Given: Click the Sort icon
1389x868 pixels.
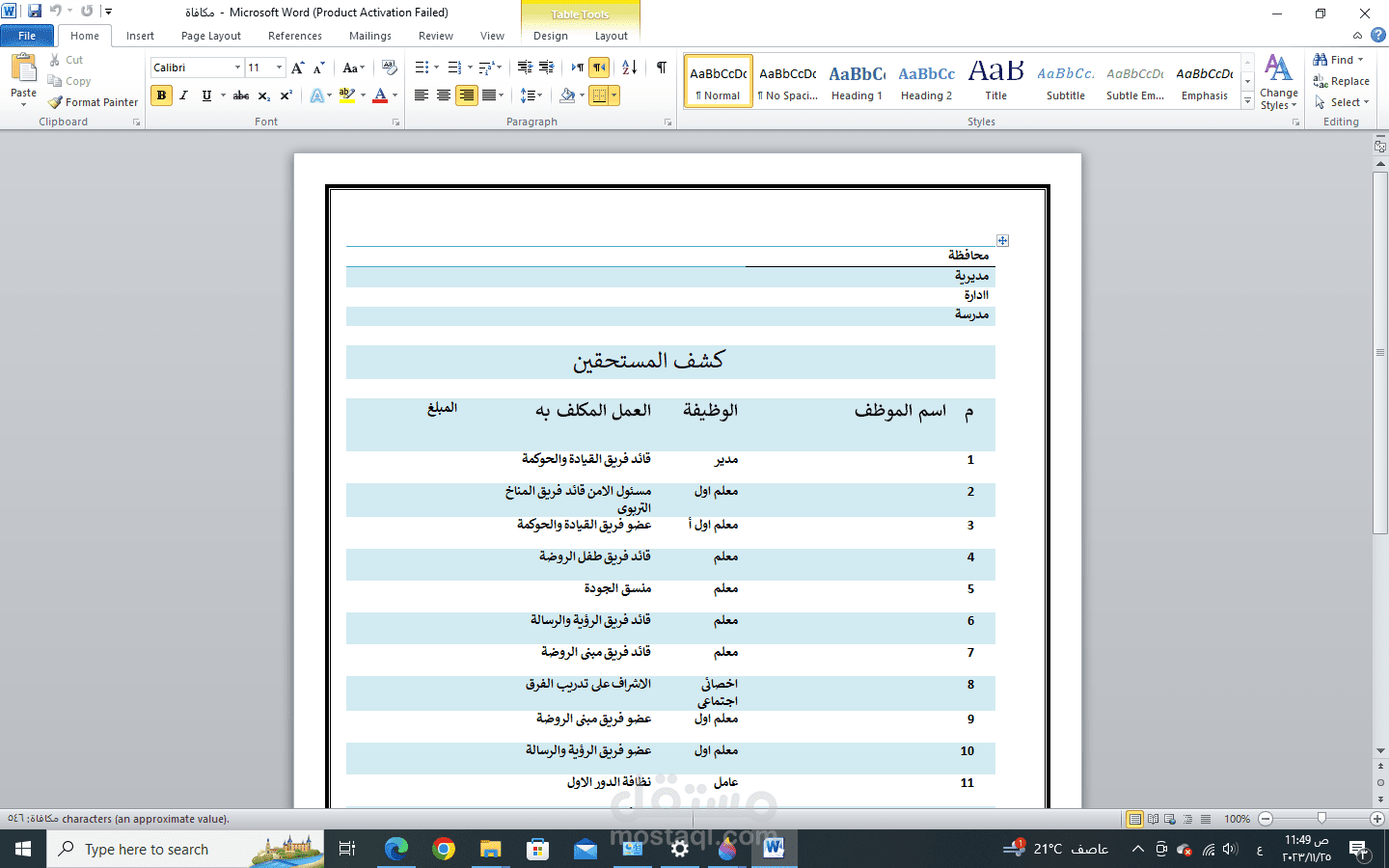Looking at the screenshot, I should click(x=630, y=68).
